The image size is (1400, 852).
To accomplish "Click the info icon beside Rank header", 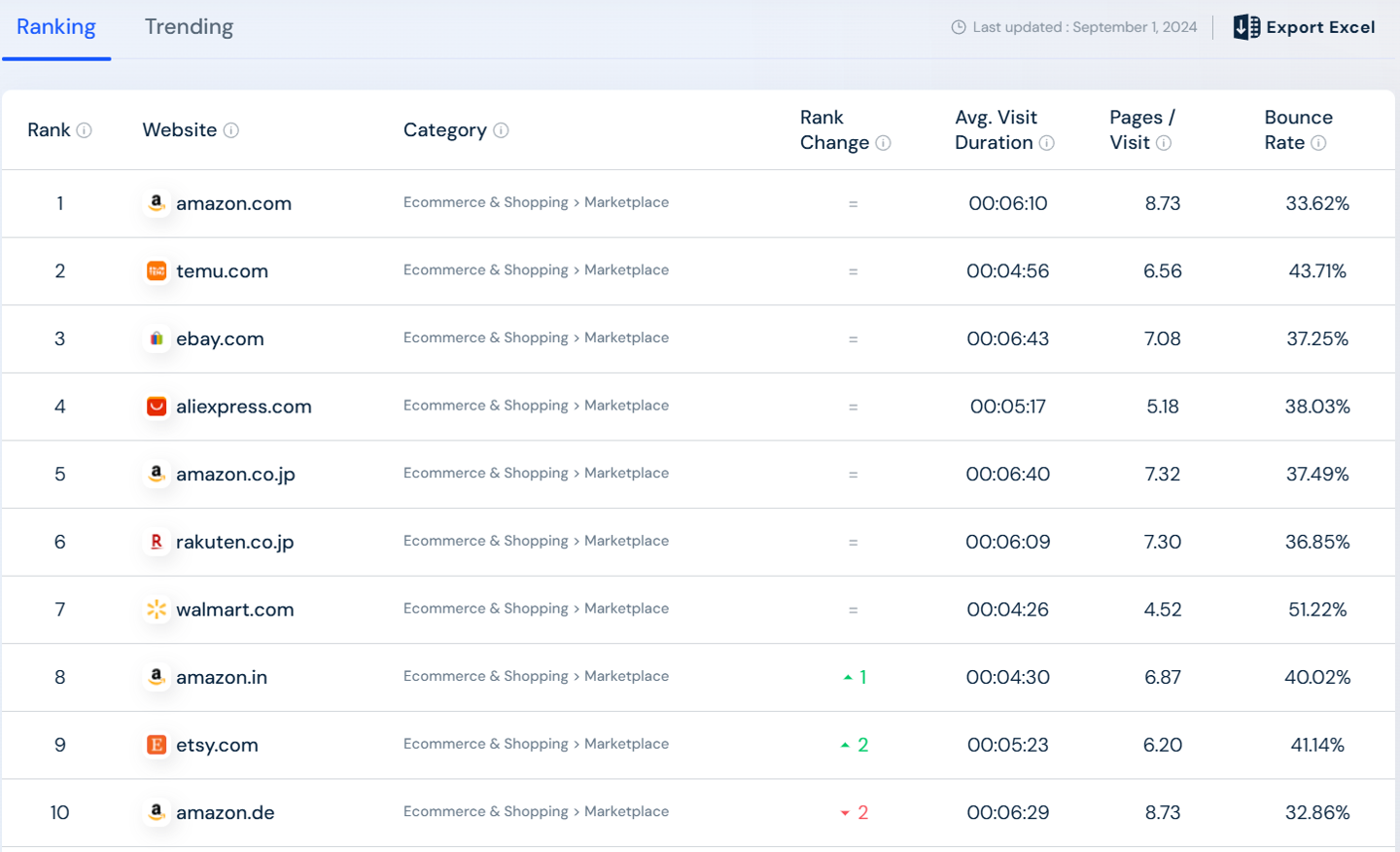I will pyautogui.click(x=85, y=130).
